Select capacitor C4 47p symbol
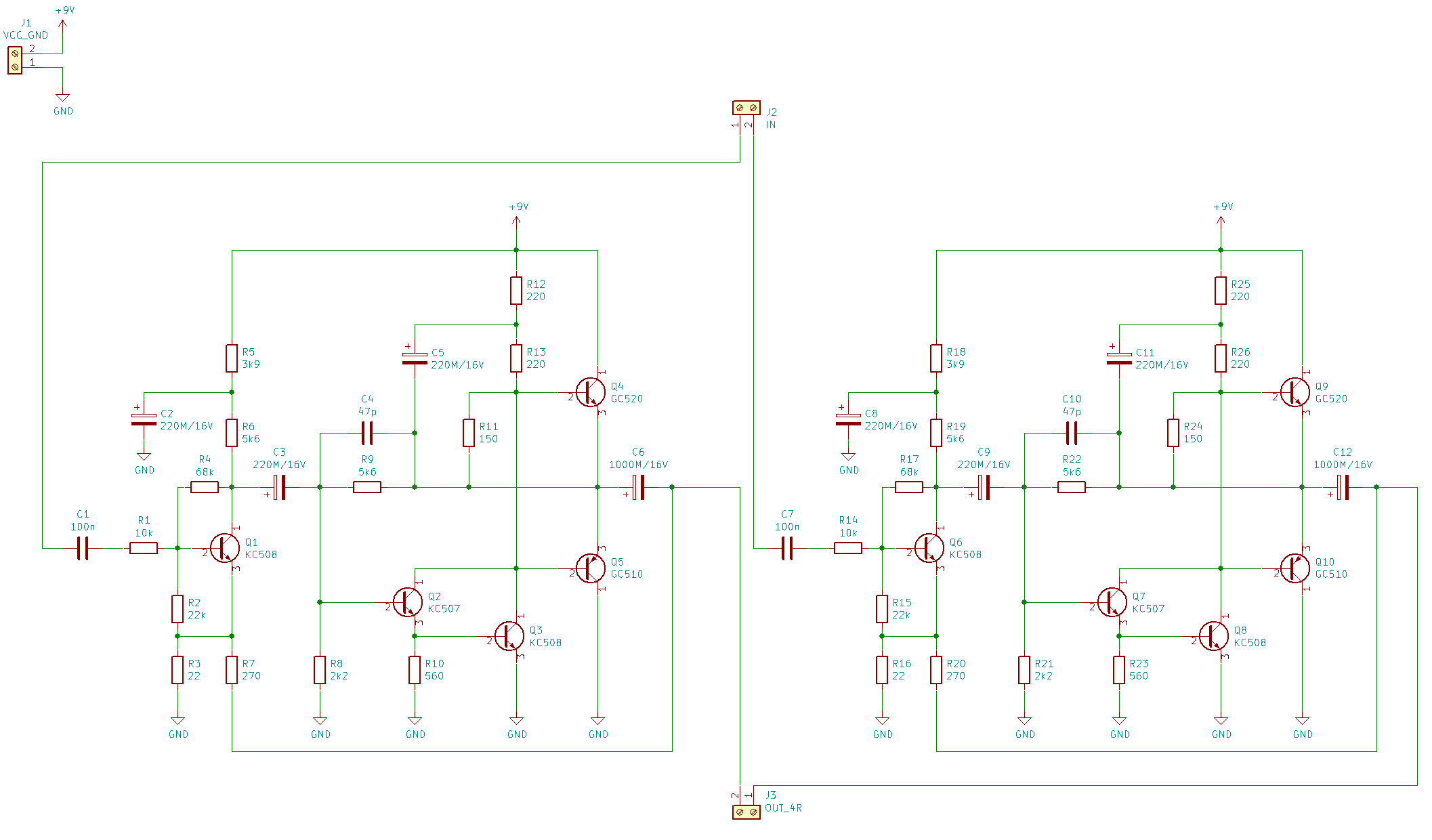This screenshot has width=1432, height=840. (367, 433)
